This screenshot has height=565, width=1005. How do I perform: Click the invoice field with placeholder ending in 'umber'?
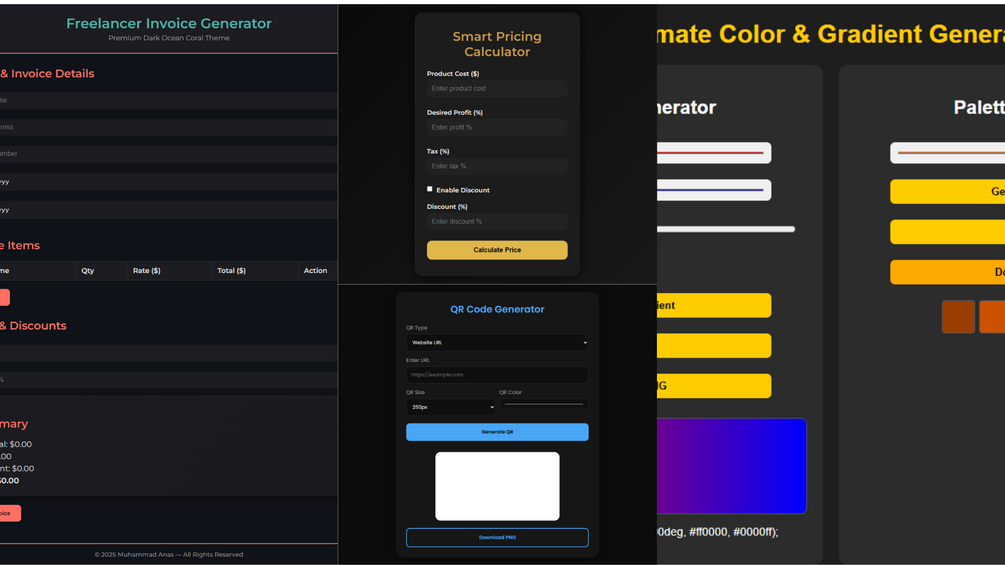coord(169,154)
